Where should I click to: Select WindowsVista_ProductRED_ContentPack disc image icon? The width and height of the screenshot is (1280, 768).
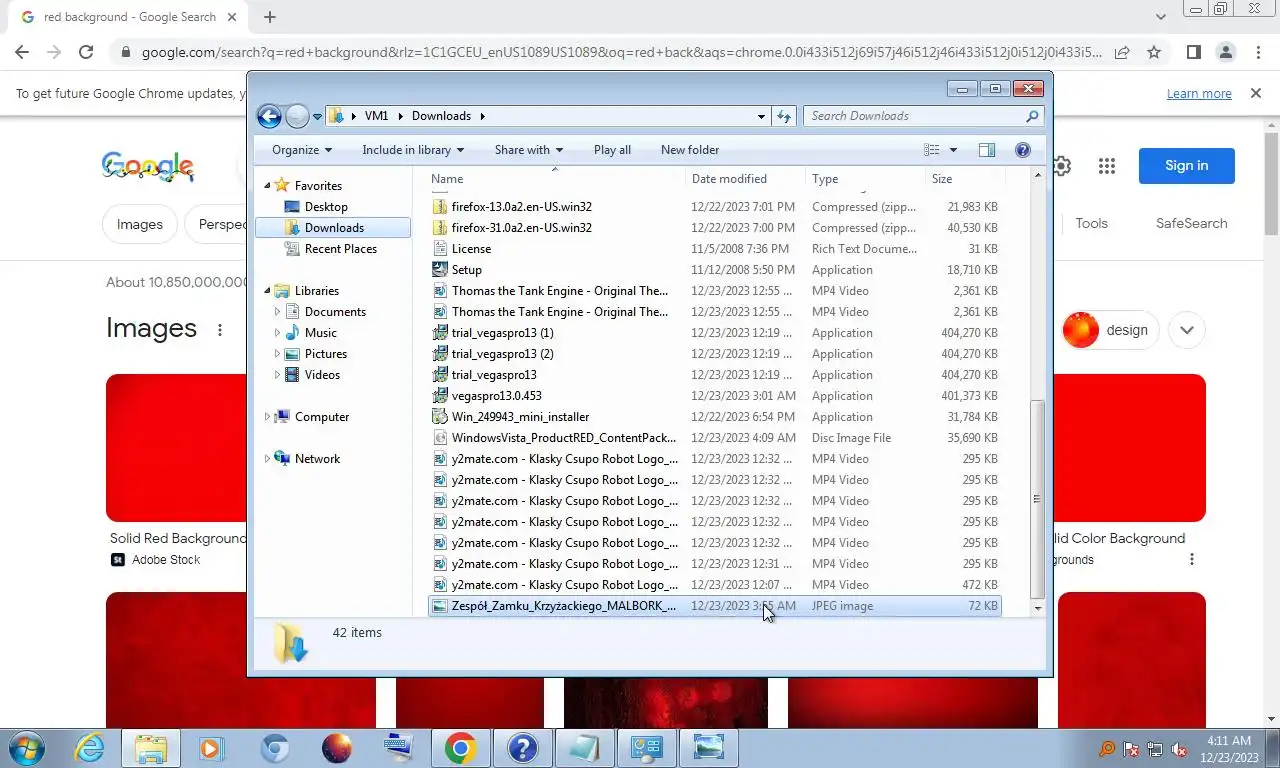pyautogui.click(x=439, y=438)
